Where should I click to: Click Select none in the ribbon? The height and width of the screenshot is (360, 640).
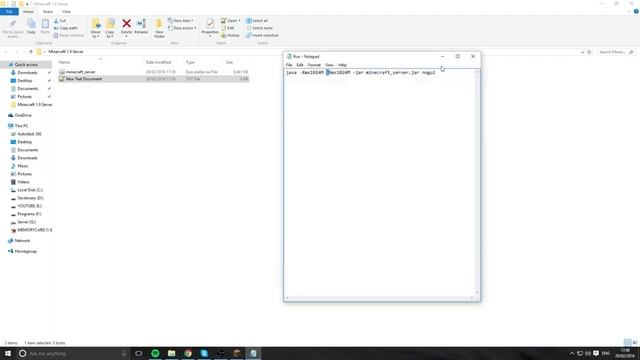click(259, 28)
